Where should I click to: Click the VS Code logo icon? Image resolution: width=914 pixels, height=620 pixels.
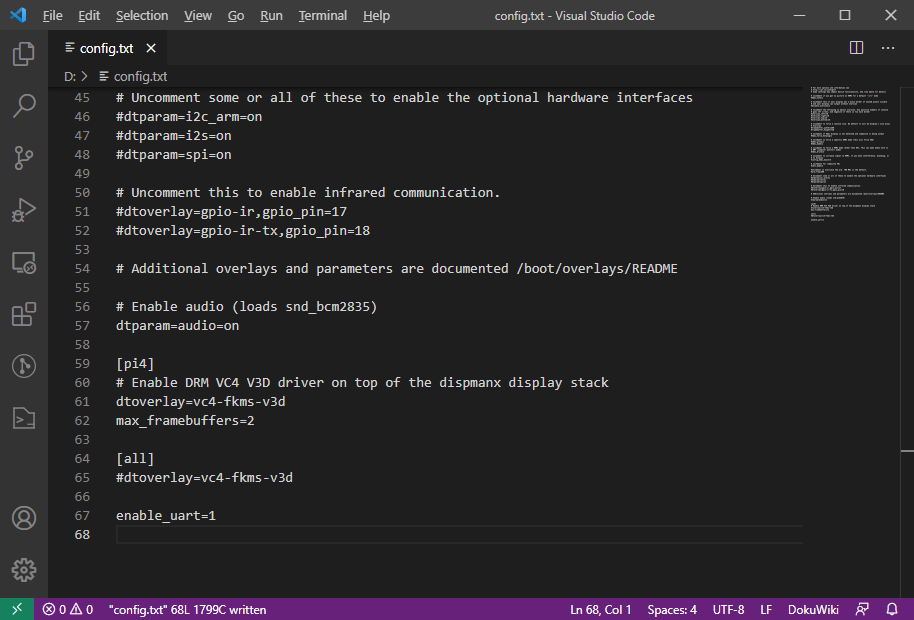pos(18,15)
